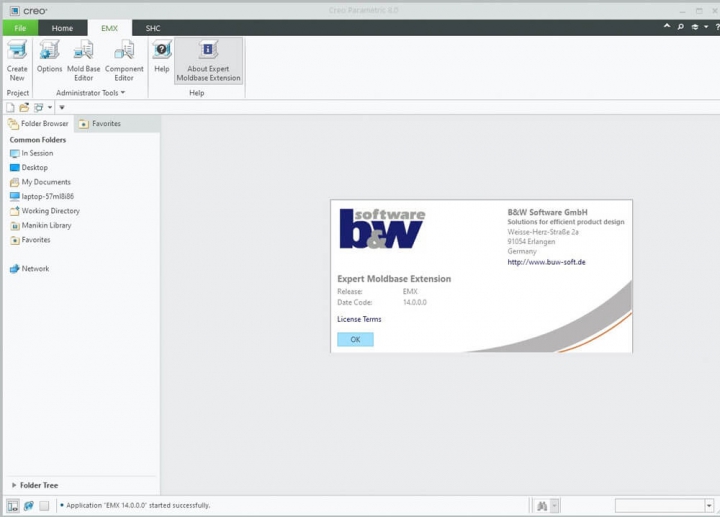Click the B&W Software GmbH title text
This screenshot has height=517, width=720.
pyautogui.click(x=547, y=212)
